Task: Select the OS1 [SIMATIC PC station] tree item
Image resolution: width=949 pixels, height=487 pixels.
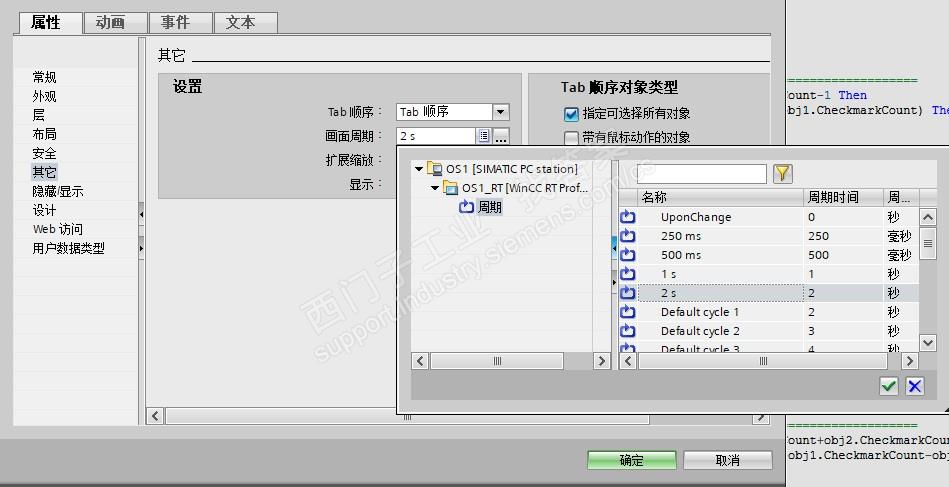Action: point(511,169)
